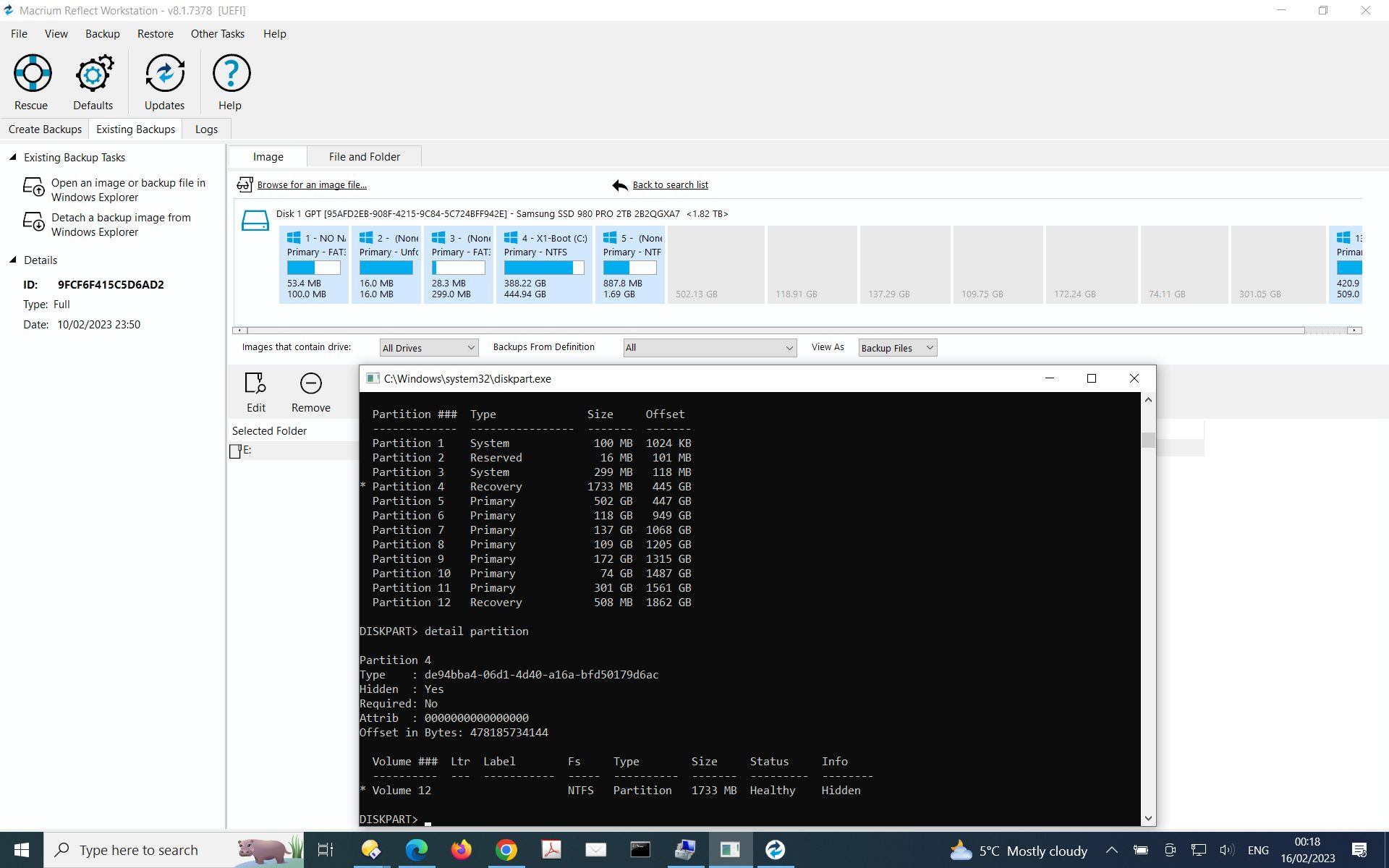Toggle checkbox next to E: folder
The height and width of the screenshot is (868, 1389).
(235, 451)
